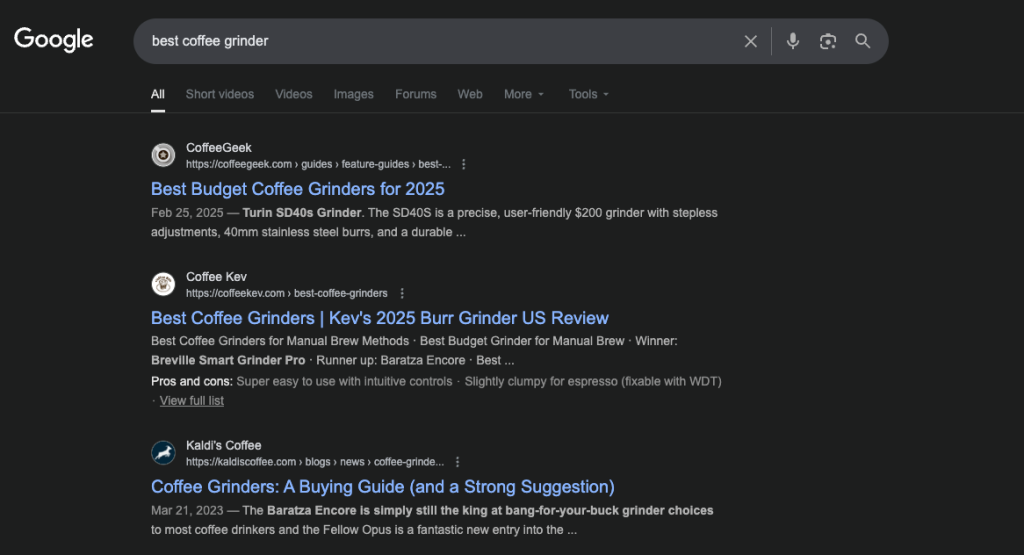Click the Coffee Kev site favicon
1024x555 pixels.
point(163,285)
